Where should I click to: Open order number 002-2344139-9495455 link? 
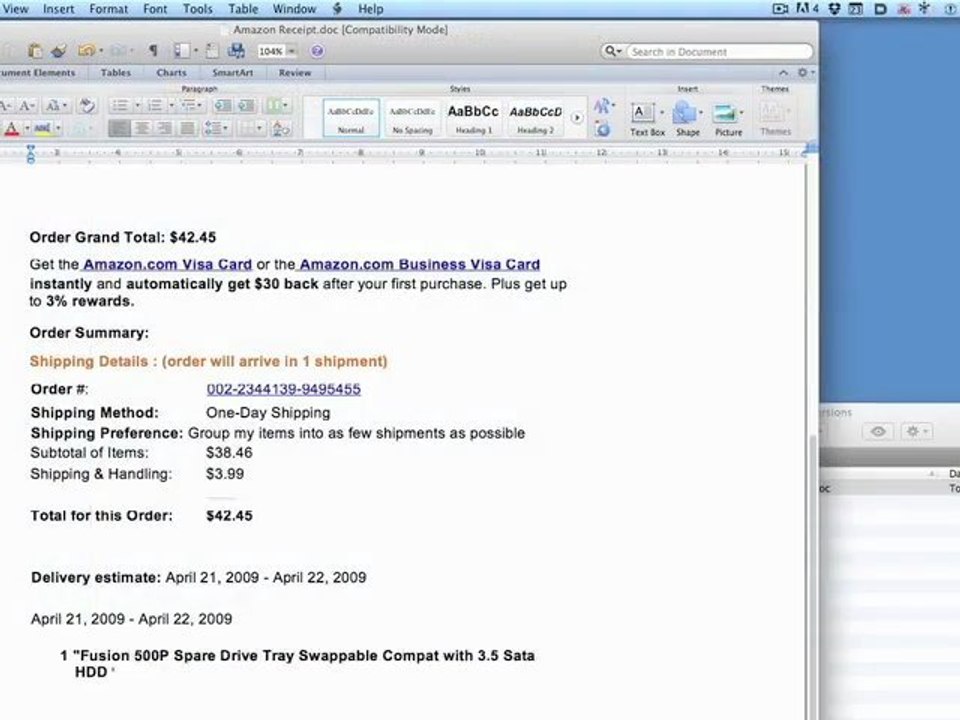click(283, 389)
